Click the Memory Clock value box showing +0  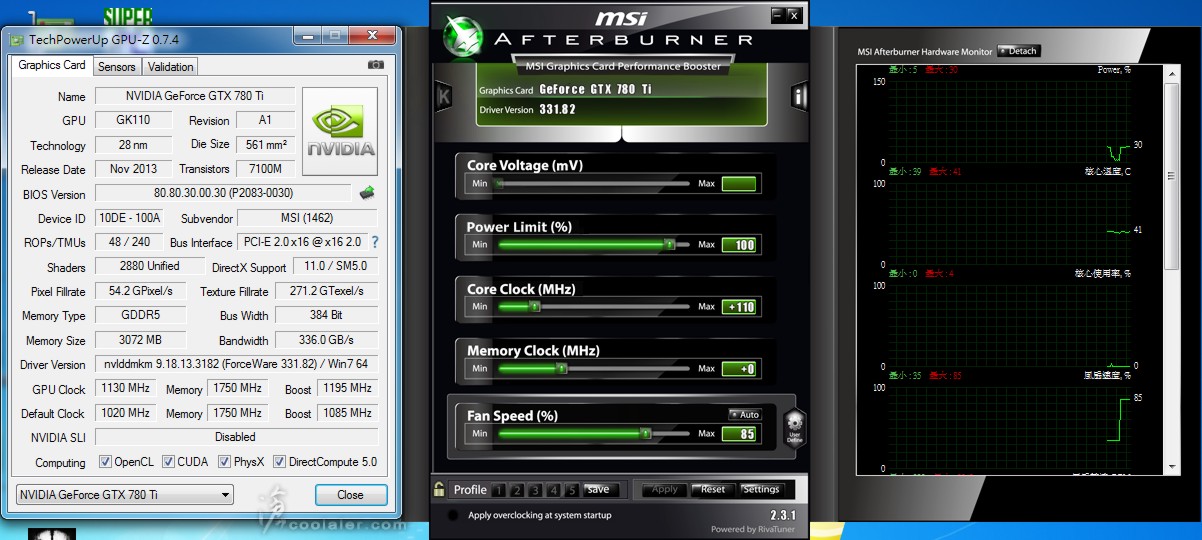739,369
